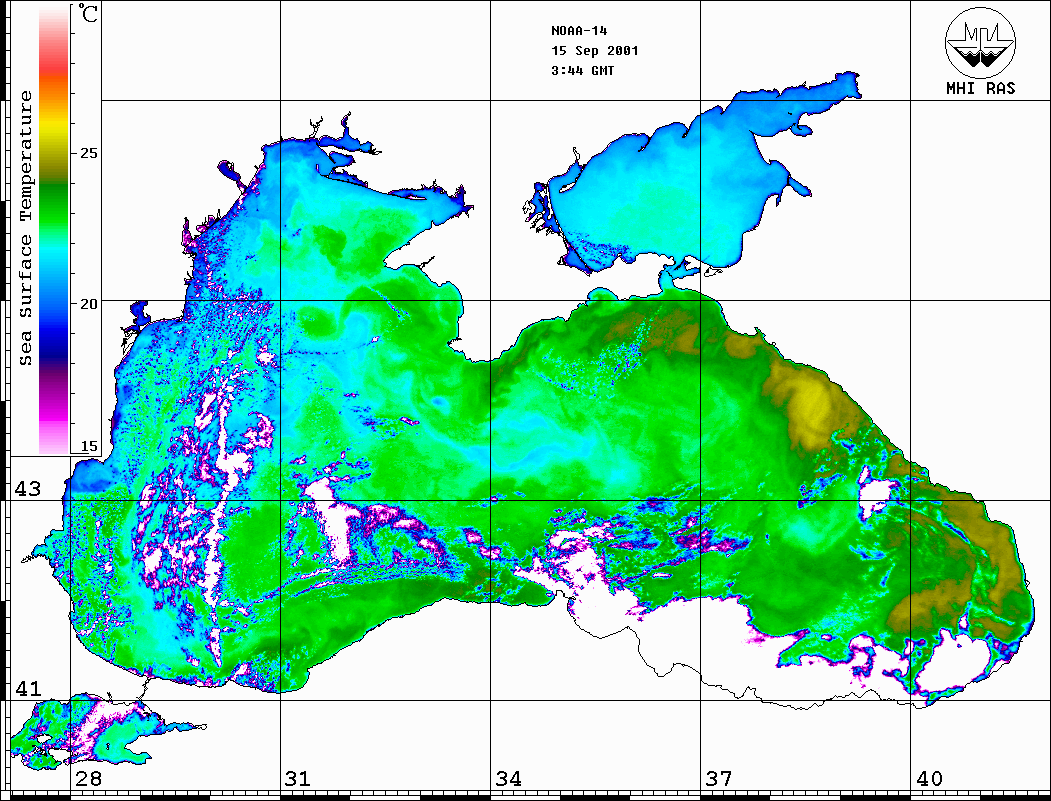Click the 20 tick on color scale
The height and width of the screenshot is (801, 1051).
[x=88, y=304]
